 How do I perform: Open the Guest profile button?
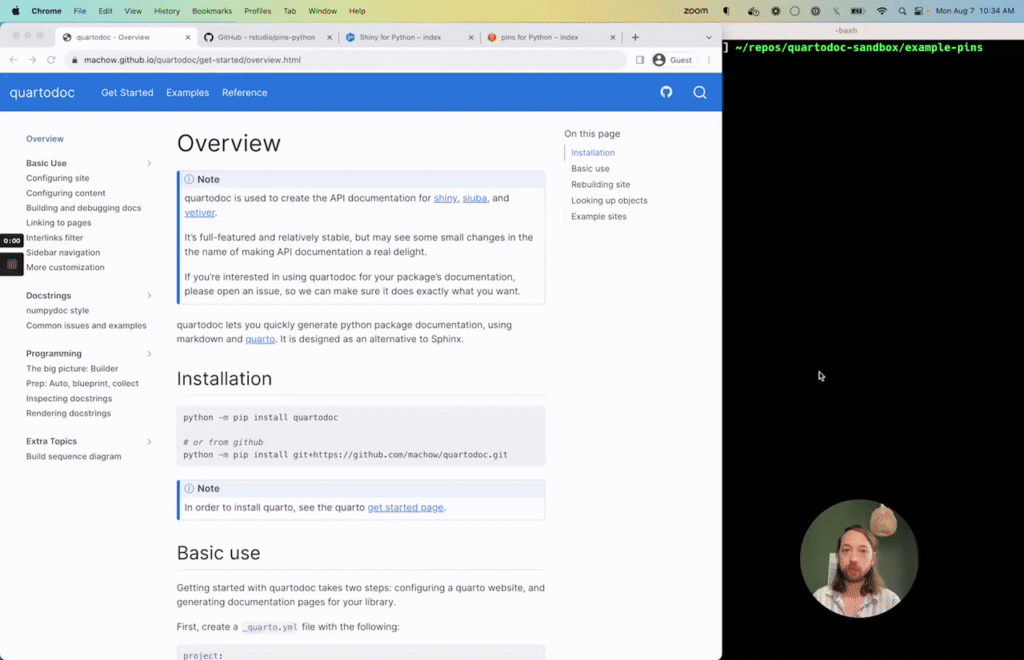tap(673, 60)
